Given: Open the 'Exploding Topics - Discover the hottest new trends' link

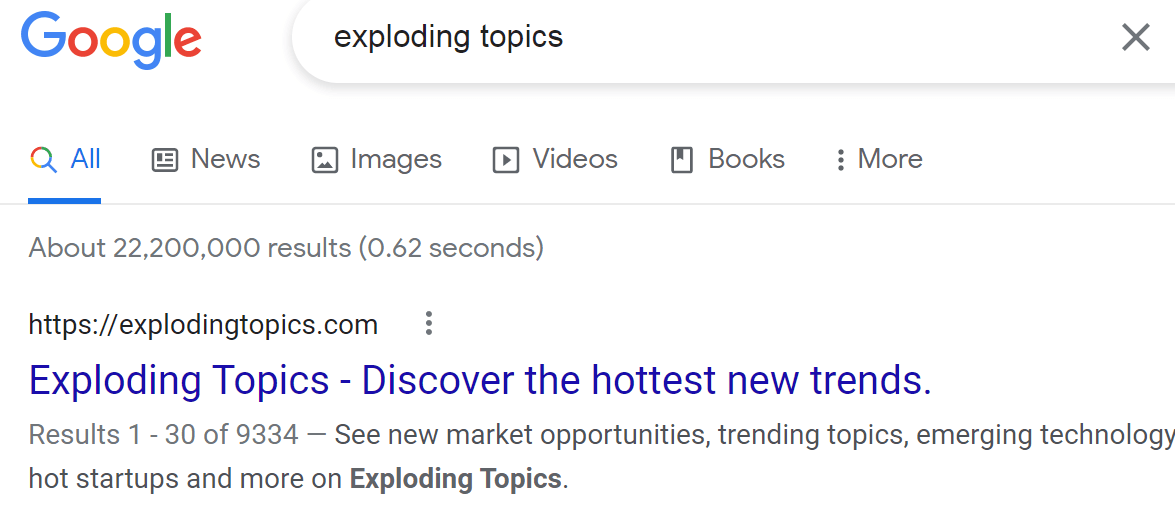Looking at the screenshot, I should 480,380.
